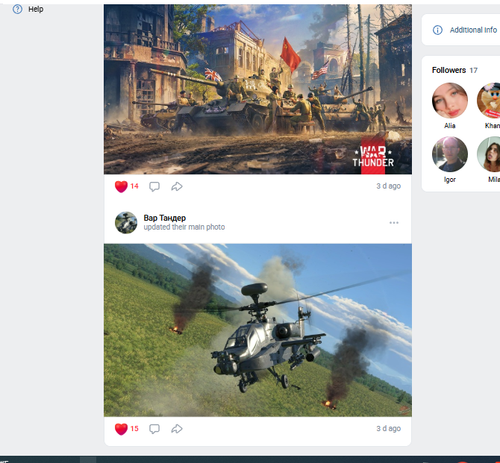Comment on the post with 14 likes
This screenshot has height=463, width=500.
pos(154,186)
